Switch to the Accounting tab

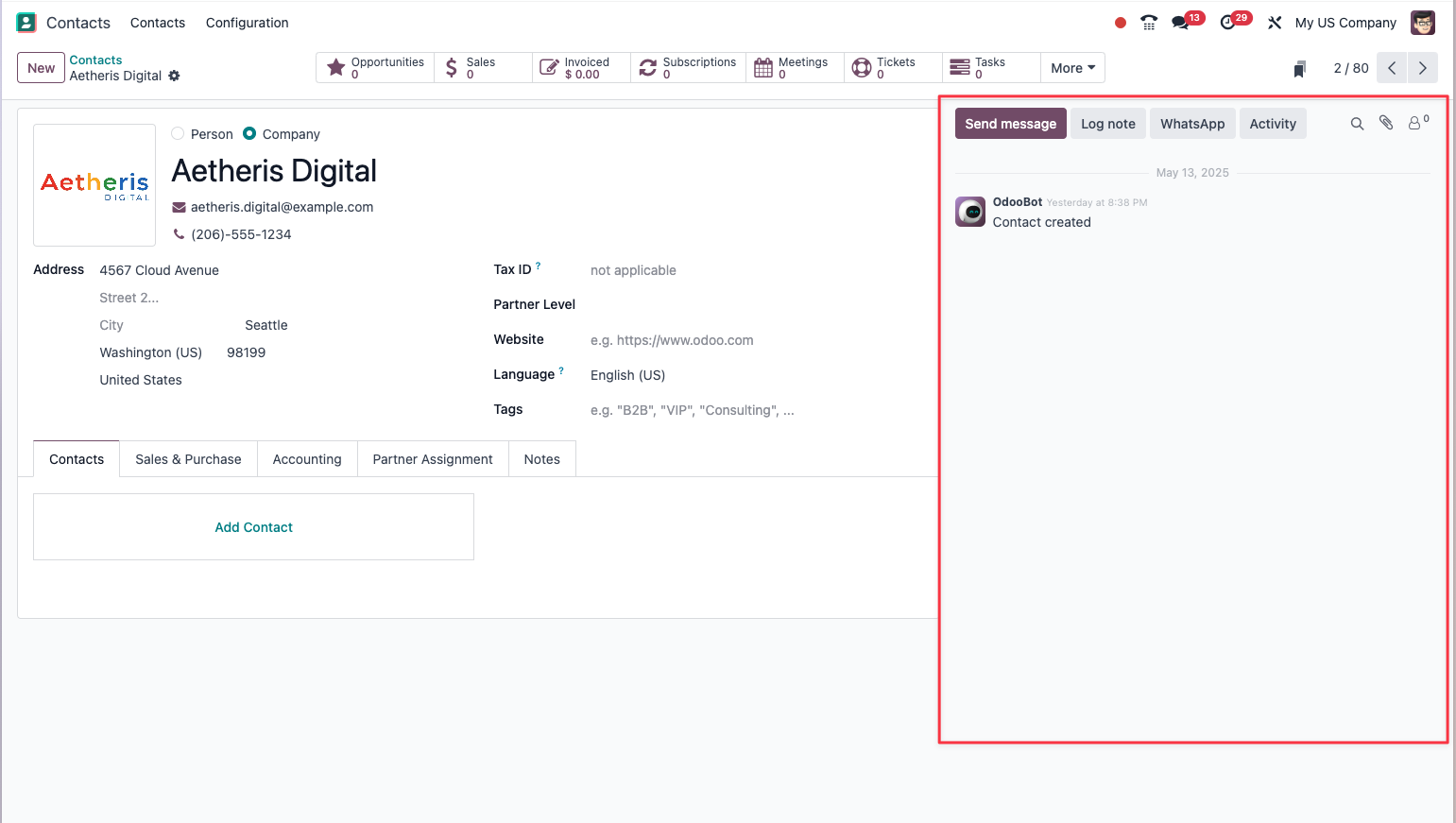tap(307, 459)
